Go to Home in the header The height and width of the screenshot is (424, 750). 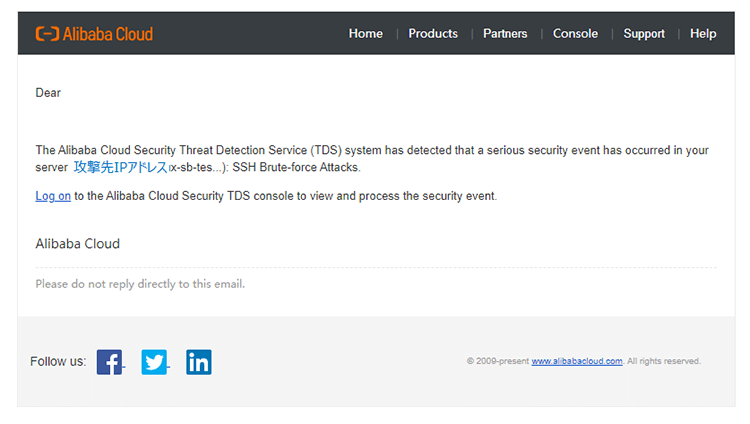[x=365, y=34]
